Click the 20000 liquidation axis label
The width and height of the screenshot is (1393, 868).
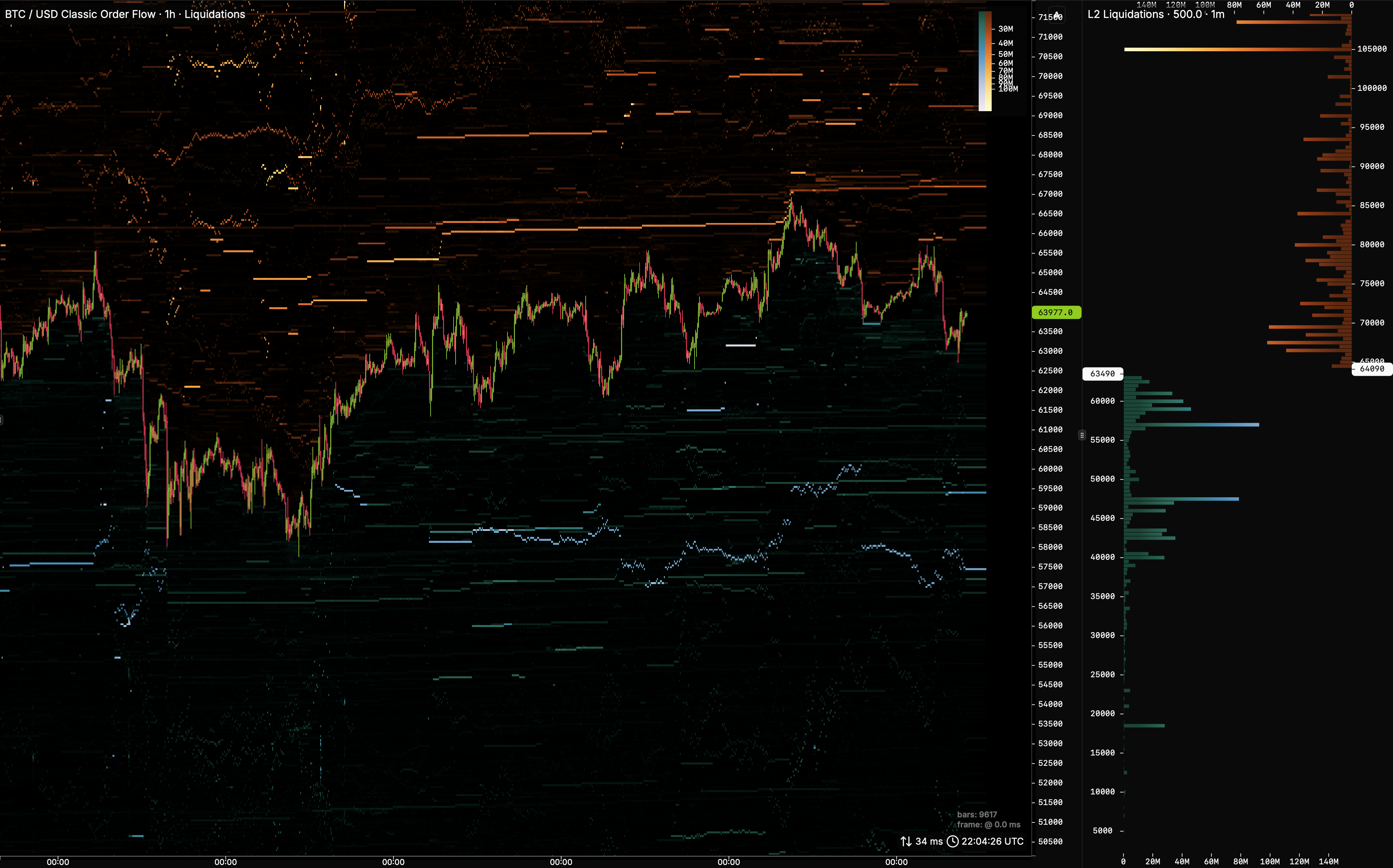coord(1102,714)
